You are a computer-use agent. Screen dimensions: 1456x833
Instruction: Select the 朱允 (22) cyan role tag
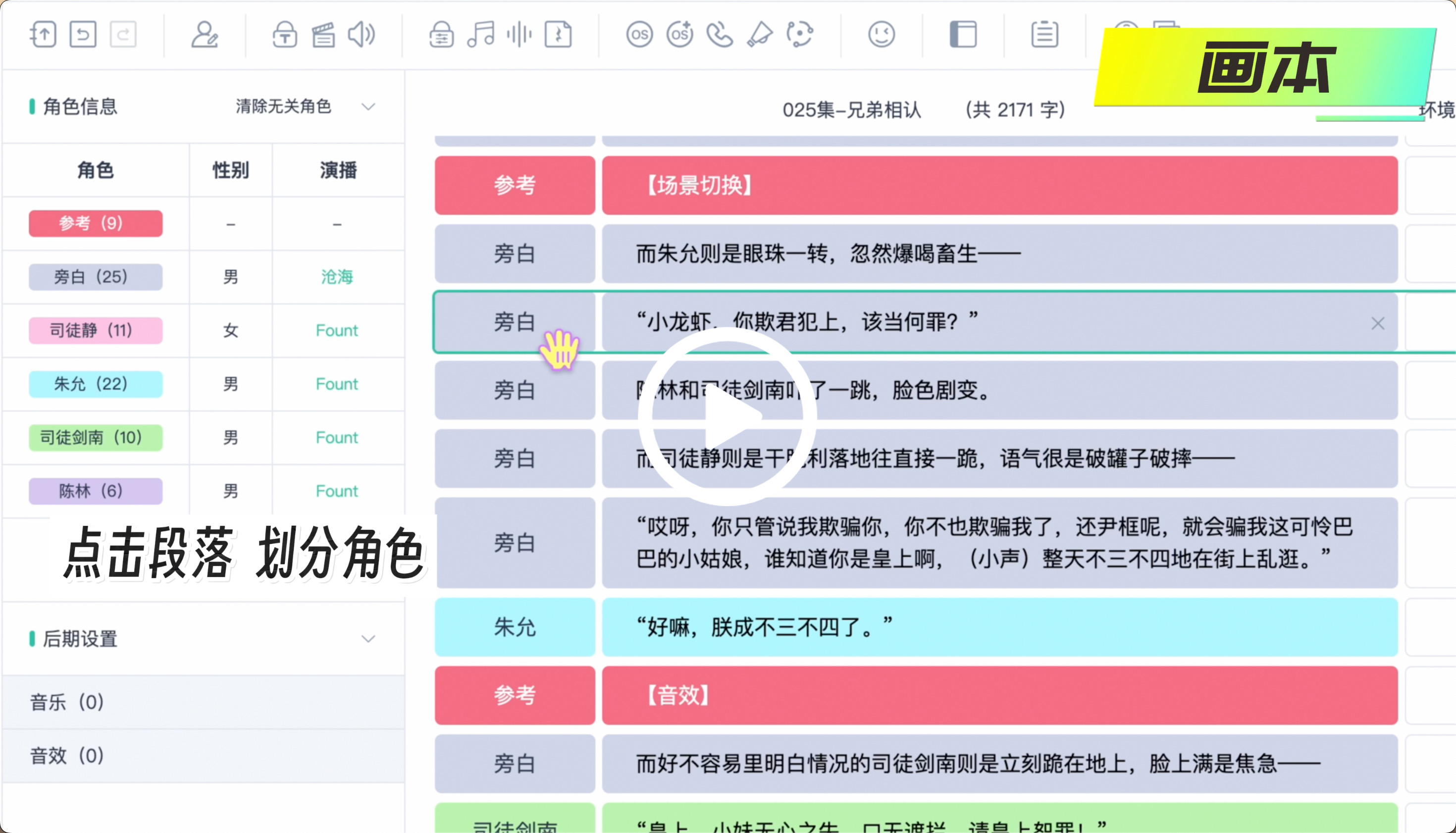click(x=96, y=384)
